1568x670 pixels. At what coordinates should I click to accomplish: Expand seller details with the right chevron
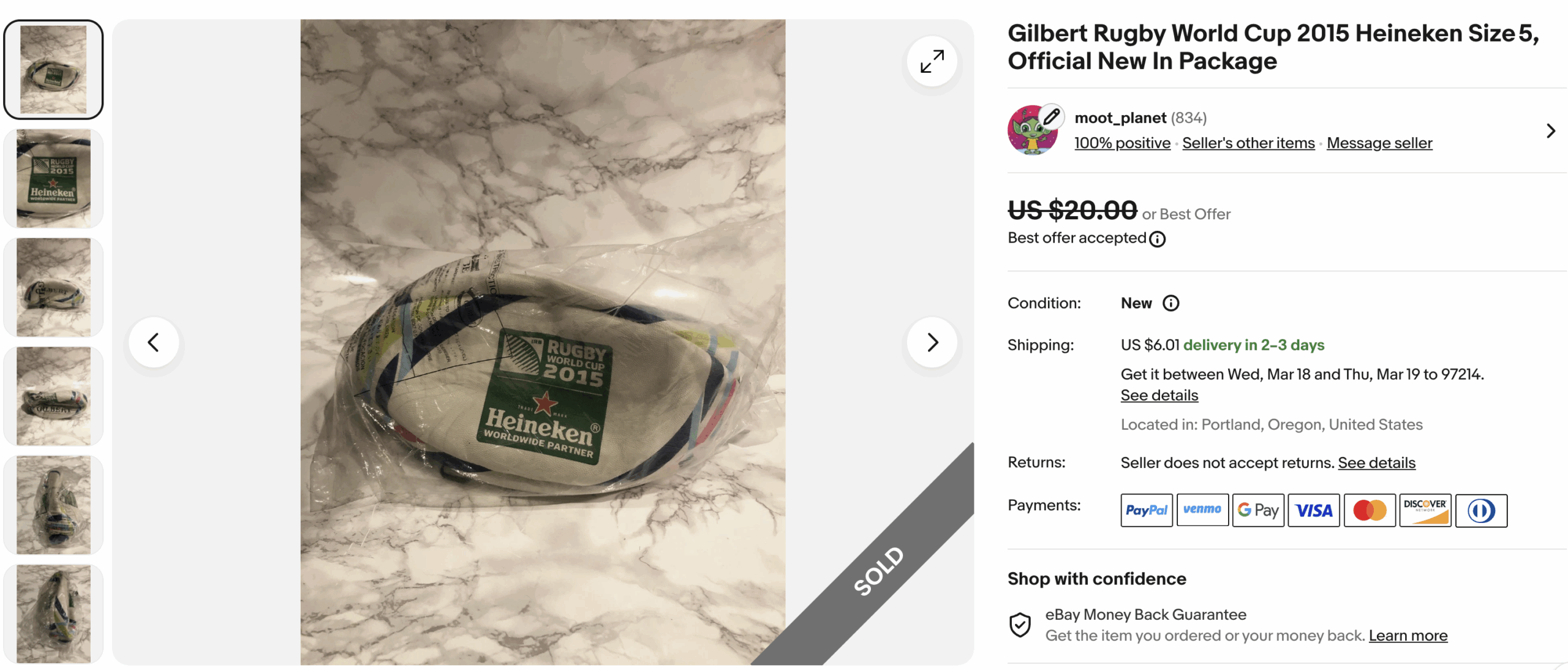point(1550,130)
